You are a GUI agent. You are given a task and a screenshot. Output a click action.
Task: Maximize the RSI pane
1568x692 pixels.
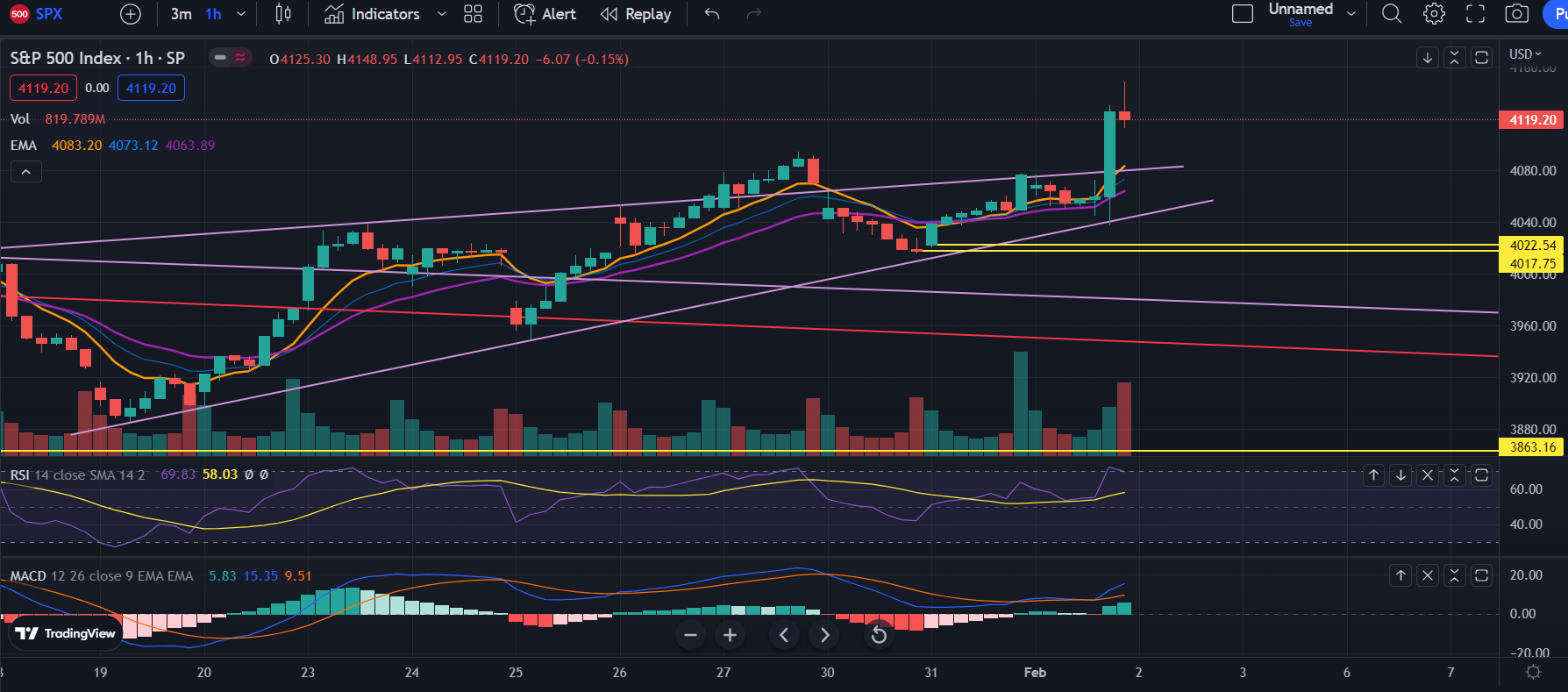(x=1482, y=475)
